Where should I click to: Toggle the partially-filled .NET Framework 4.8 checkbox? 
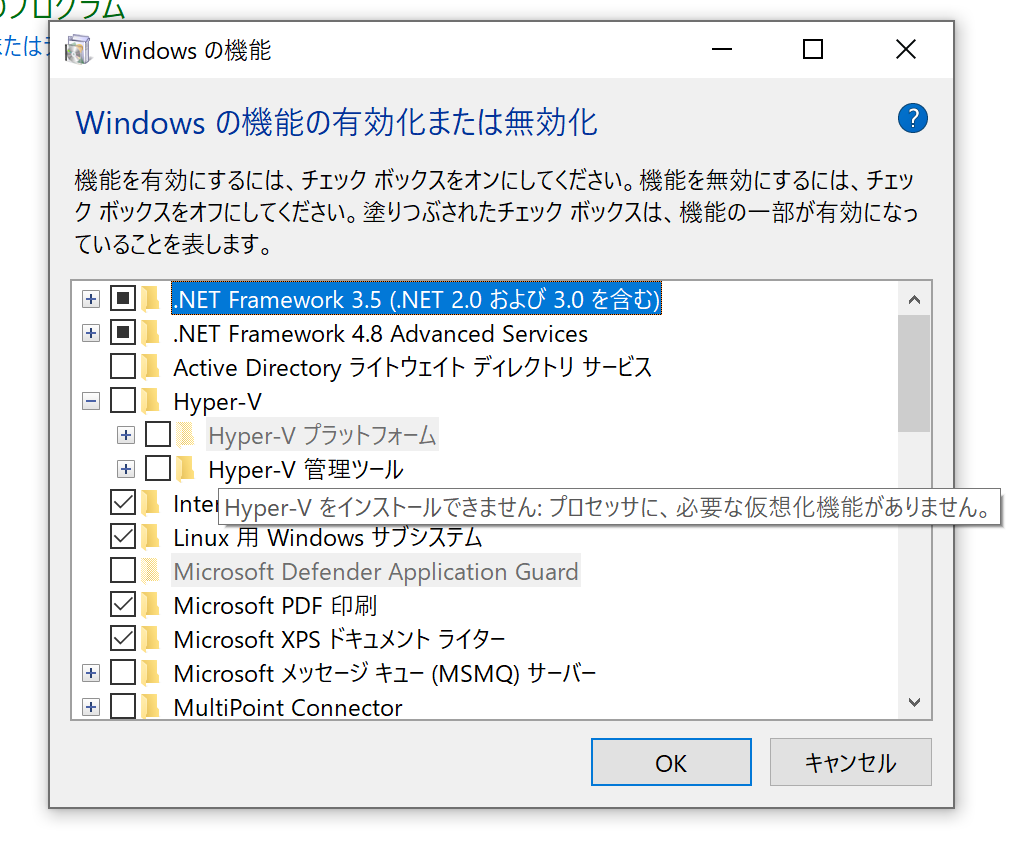122,332
